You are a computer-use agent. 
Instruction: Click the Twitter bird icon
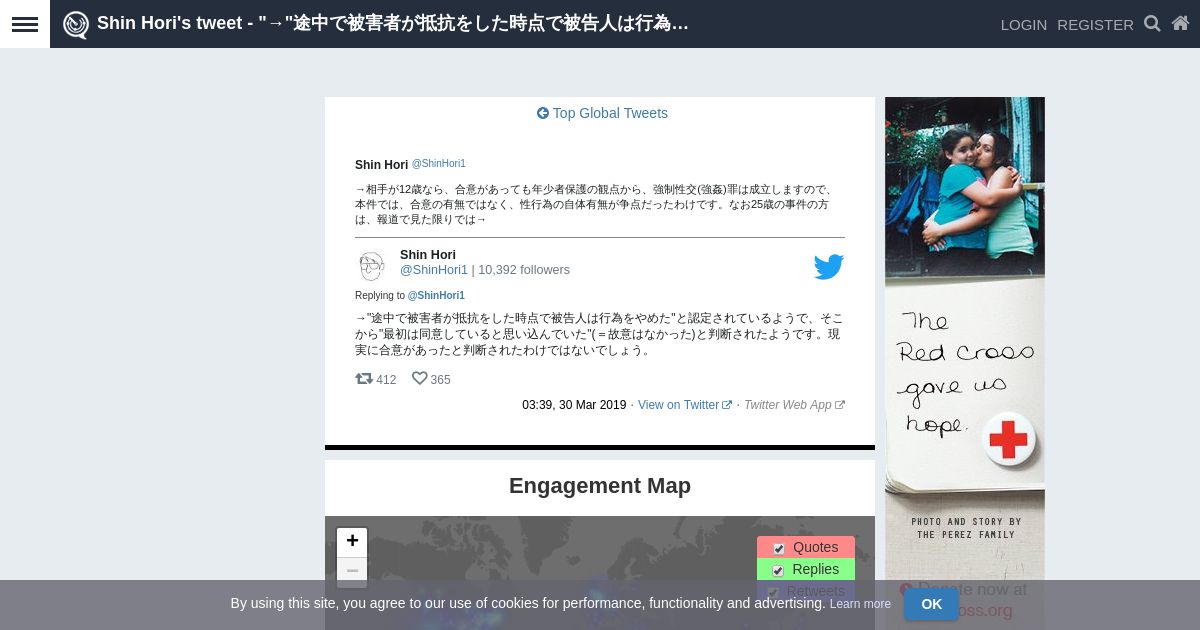pyautogui.click(x=828, y=267)
